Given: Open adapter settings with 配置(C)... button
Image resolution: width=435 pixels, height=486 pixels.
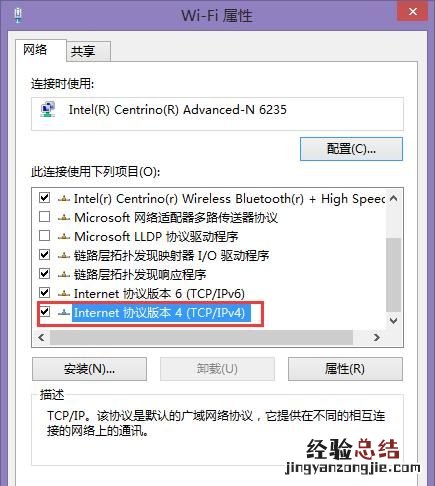Looking at the screenshot, I should (351, 149).
